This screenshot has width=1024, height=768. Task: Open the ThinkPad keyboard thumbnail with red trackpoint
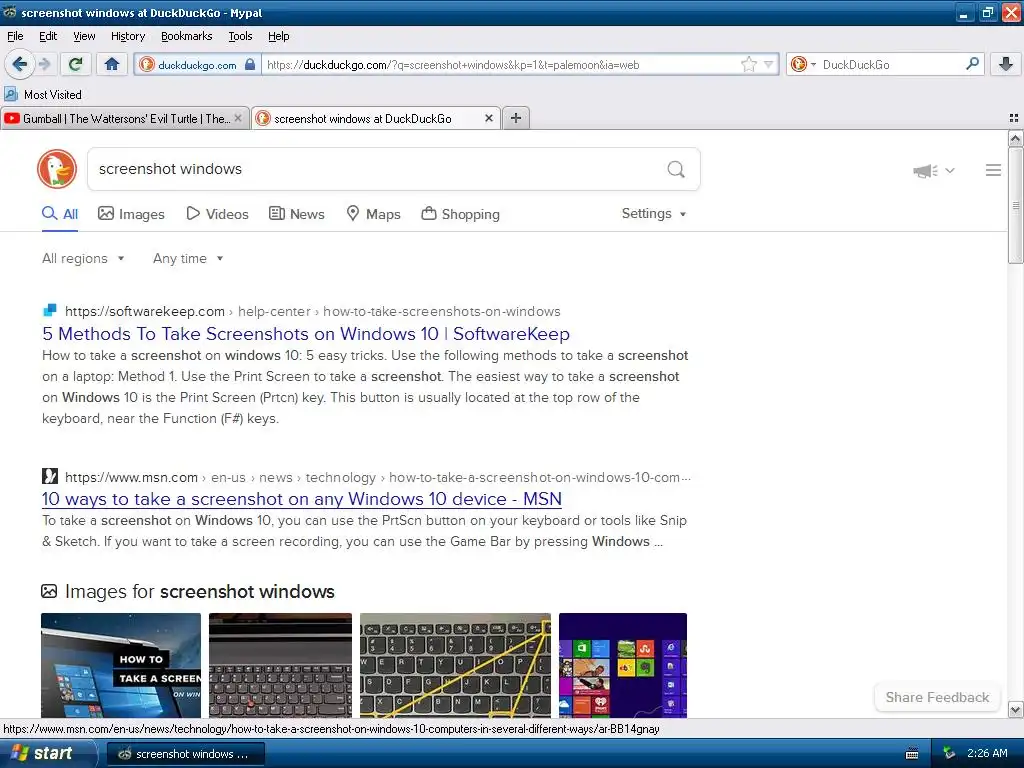tap(280, 665)
